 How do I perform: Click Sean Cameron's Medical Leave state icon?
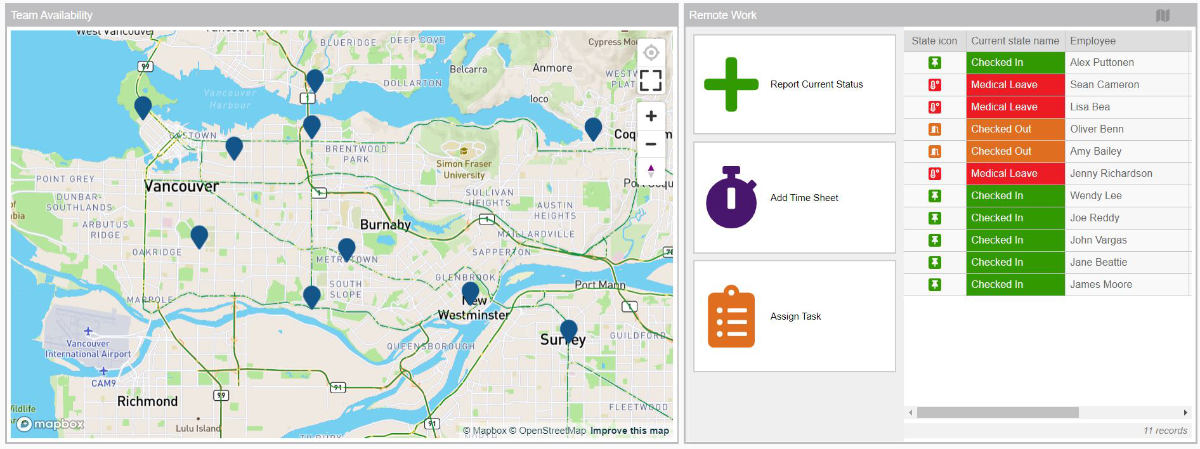[x=935, y=85]
